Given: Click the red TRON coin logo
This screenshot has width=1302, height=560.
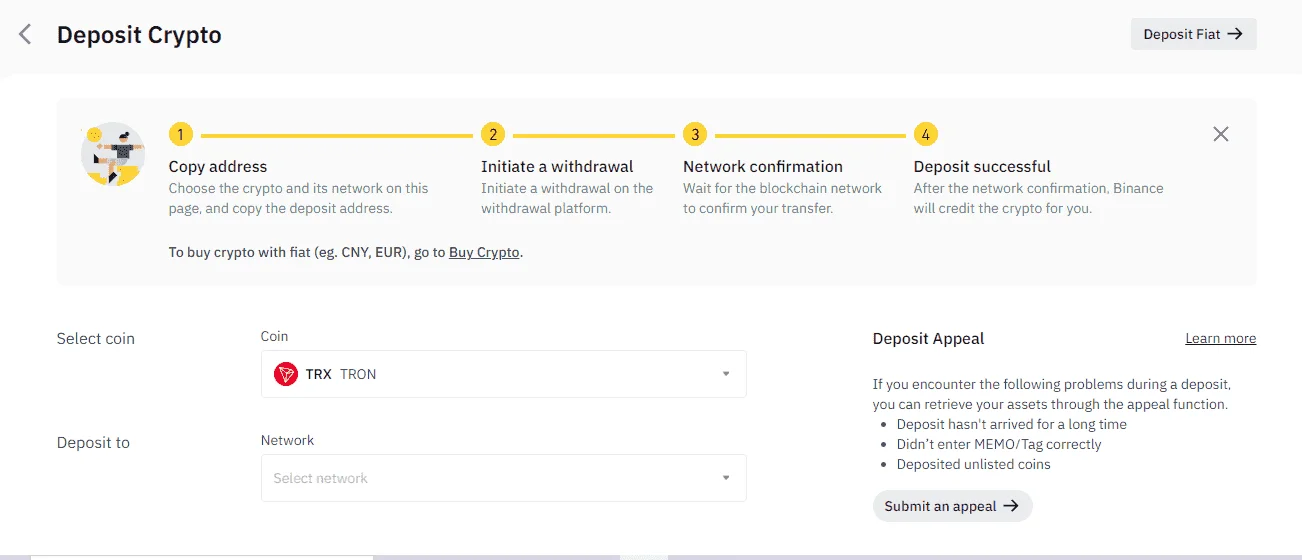Looking at the screenshot, I should point(286,374).
